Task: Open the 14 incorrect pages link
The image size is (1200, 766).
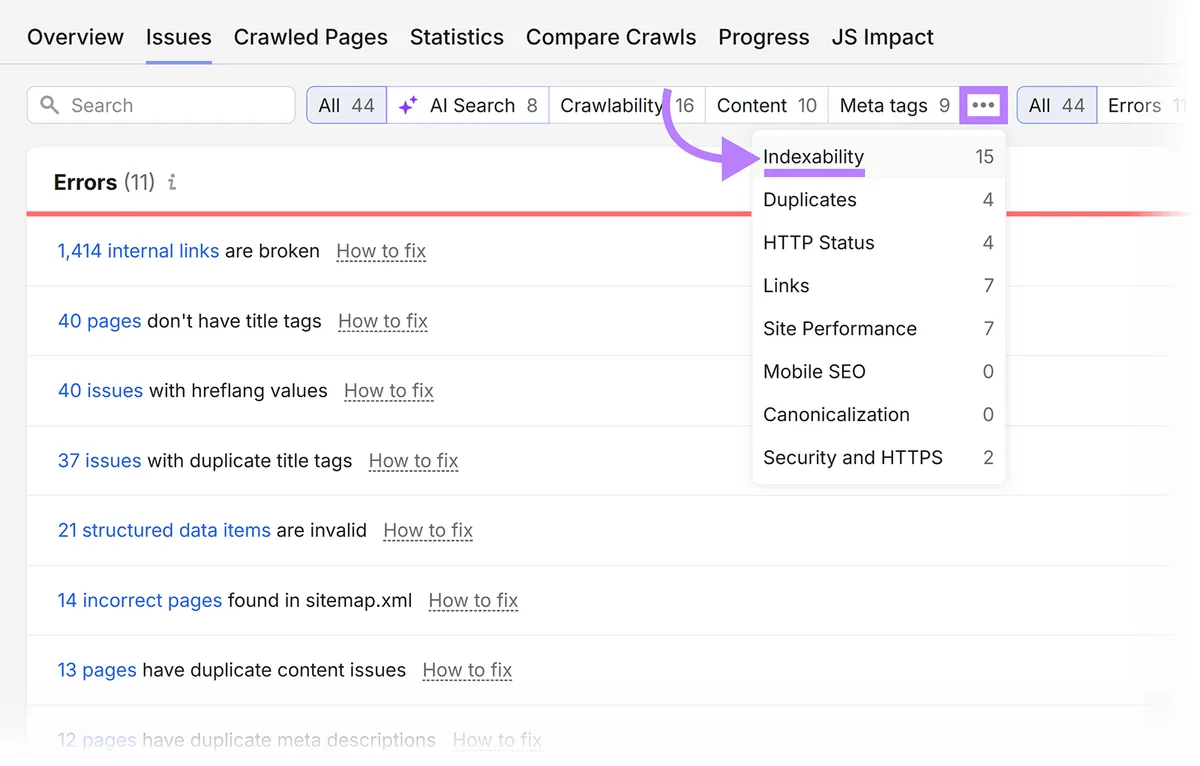Action: coord(139,600)
